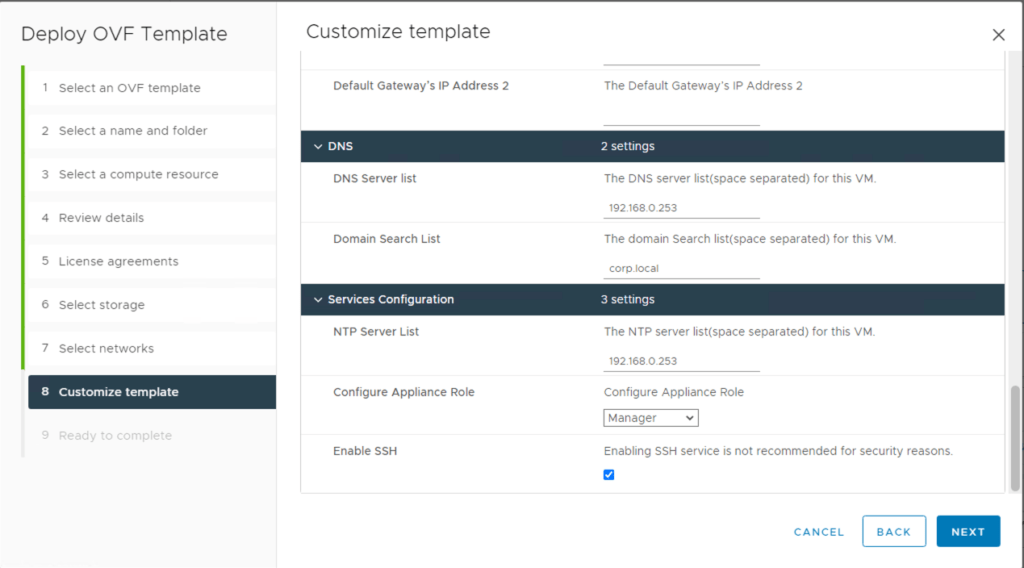Open the Configure Appliance Role dropdown
Image resolution: width=1024 pixels, height=568 pixels.
click(651, 418)
